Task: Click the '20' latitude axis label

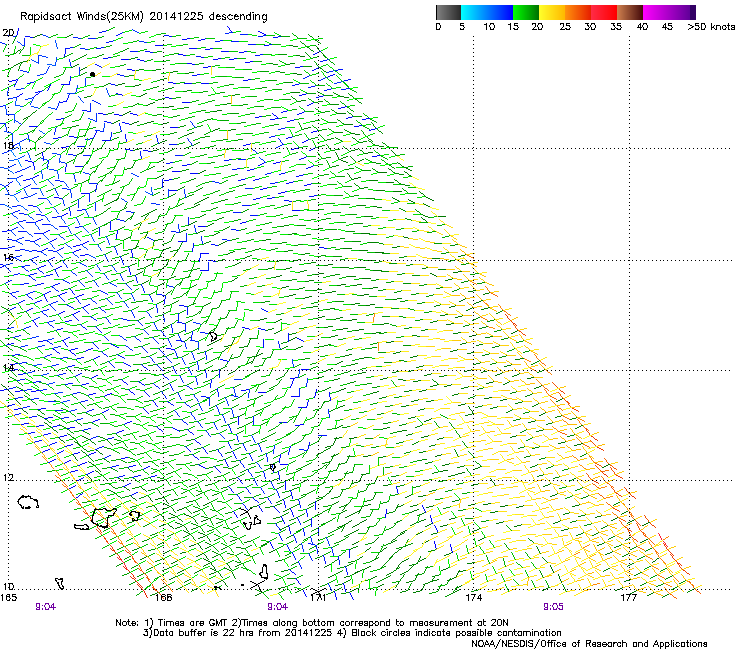Action: tap(8, 33)
